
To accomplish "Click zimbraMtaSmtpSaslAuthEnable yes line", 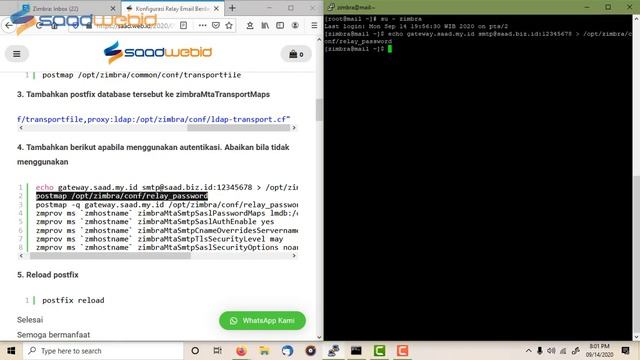I will click(155, 222).
